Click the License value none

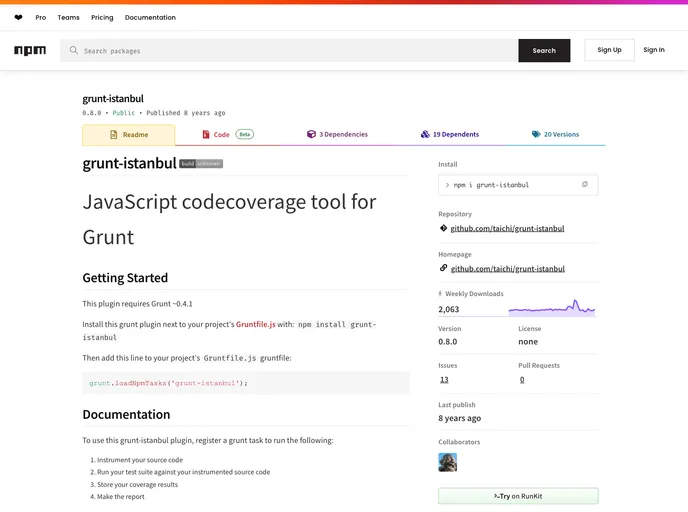528,342
